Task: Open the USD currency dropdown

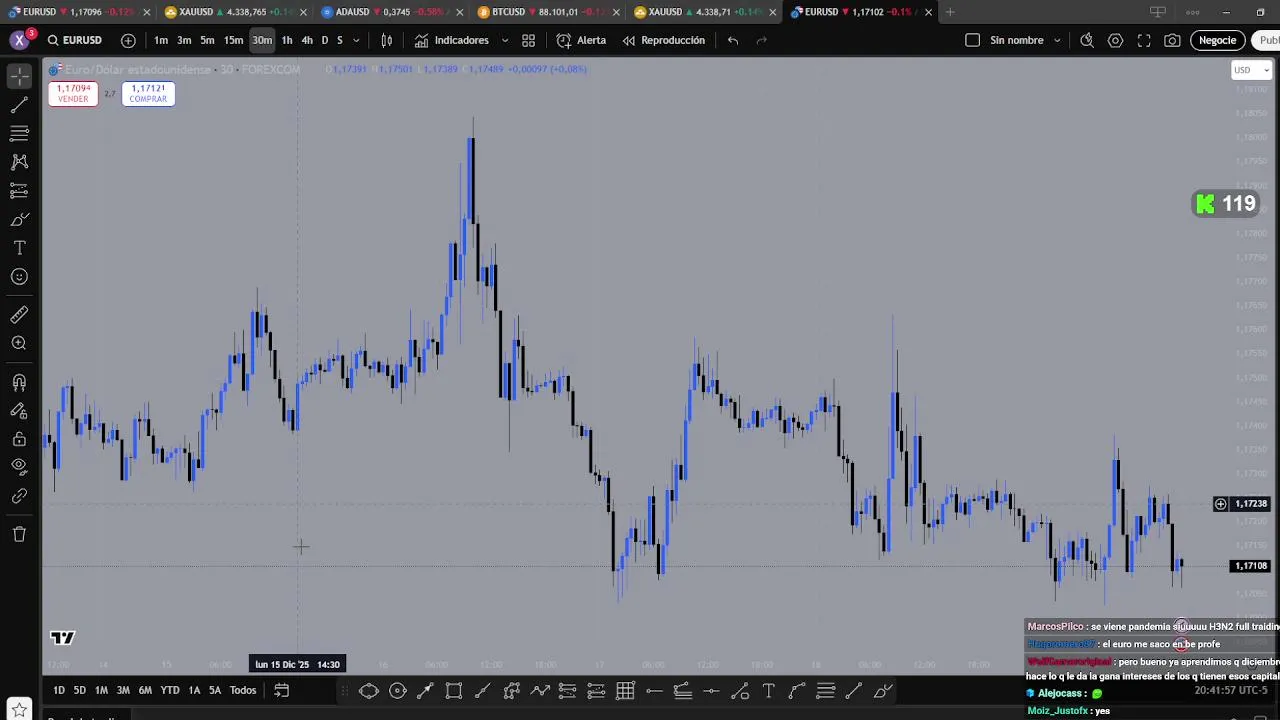Action: [1251, 70]
